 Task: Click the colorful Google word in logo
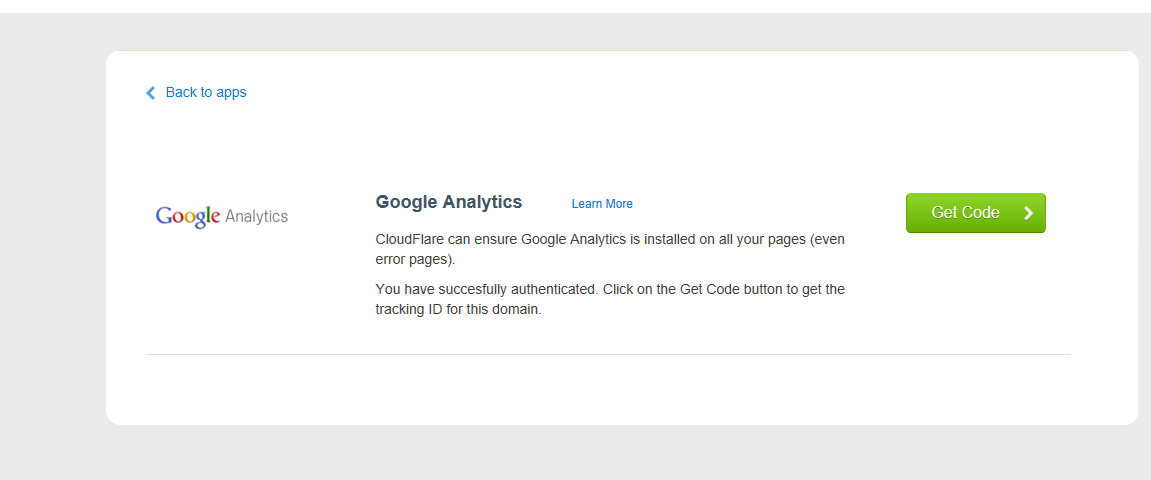point(188,216)
